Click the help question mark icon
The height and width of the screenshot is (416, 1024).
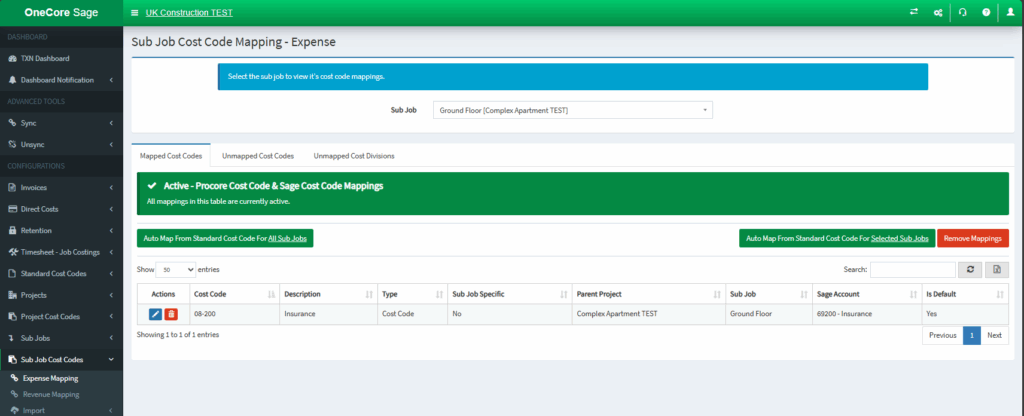tap(986, 12)
